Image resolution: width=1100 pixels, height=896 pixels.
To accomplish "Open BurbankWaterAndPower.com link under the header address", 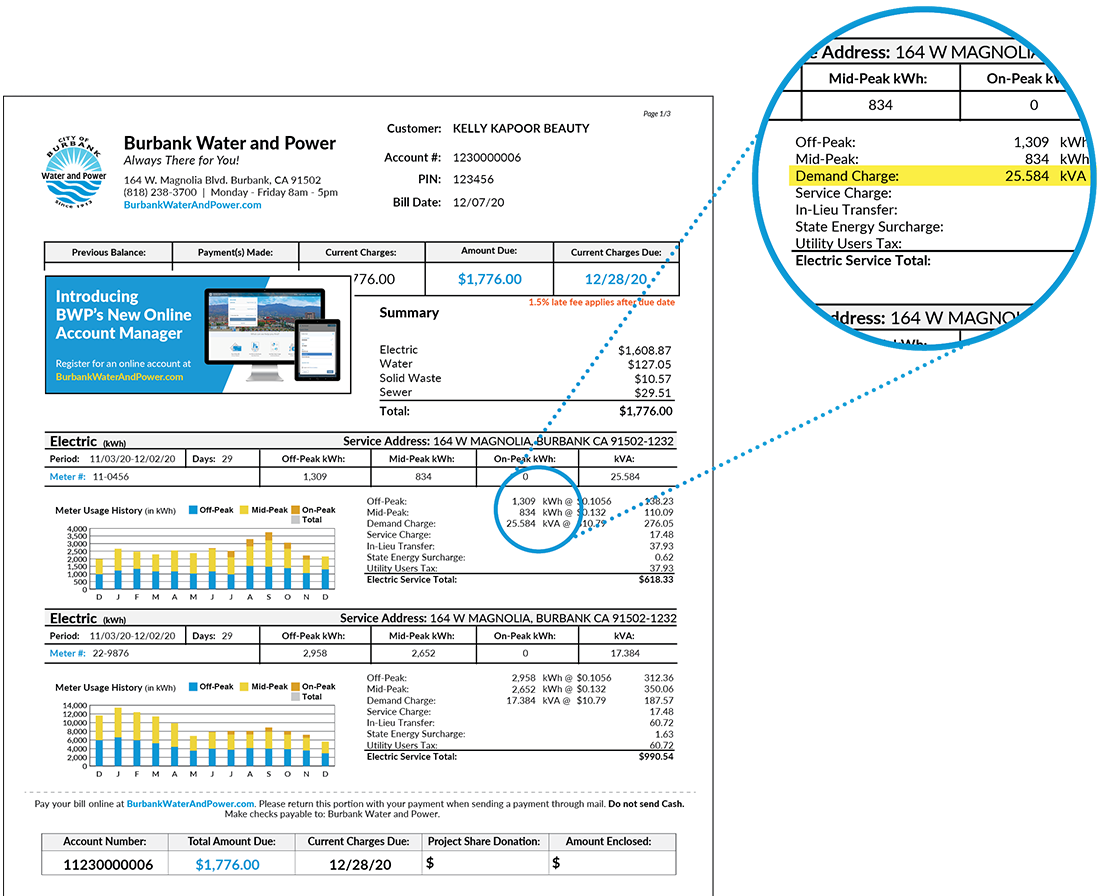I will [192, 205].
